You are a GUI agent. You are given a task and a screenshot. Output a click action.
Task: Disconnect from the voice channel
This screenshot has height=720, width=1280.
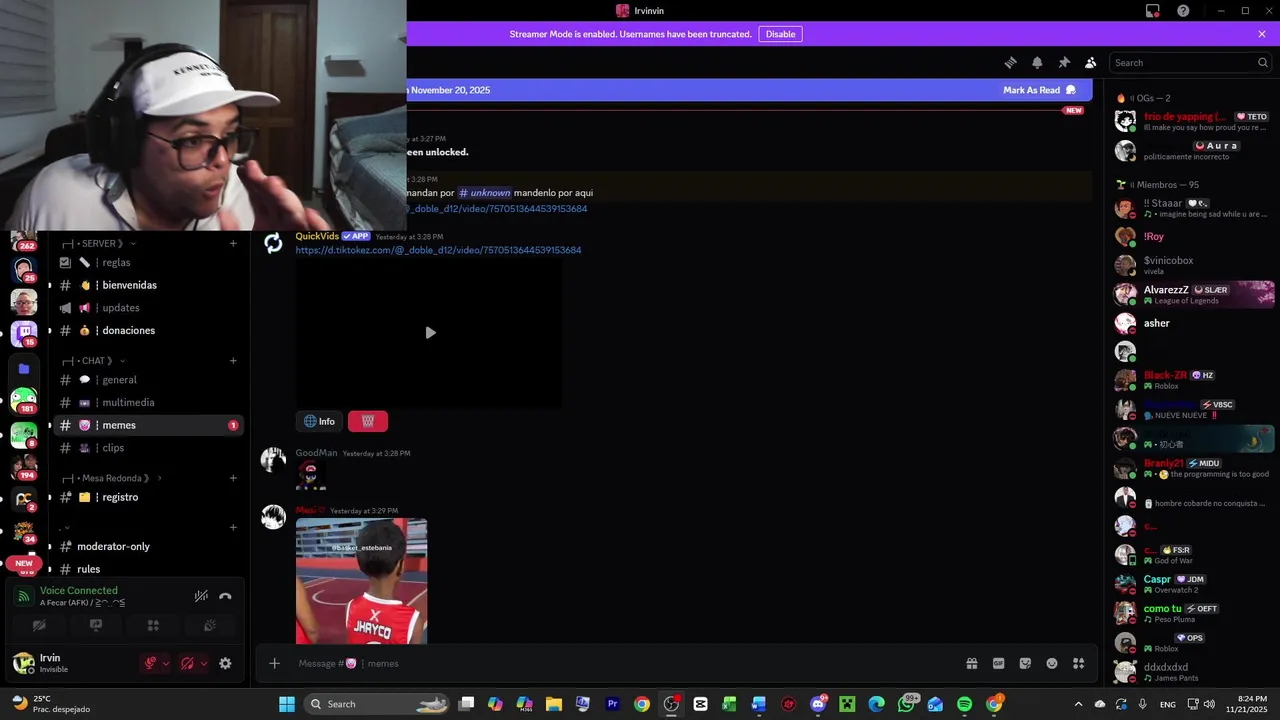(225, 596)
